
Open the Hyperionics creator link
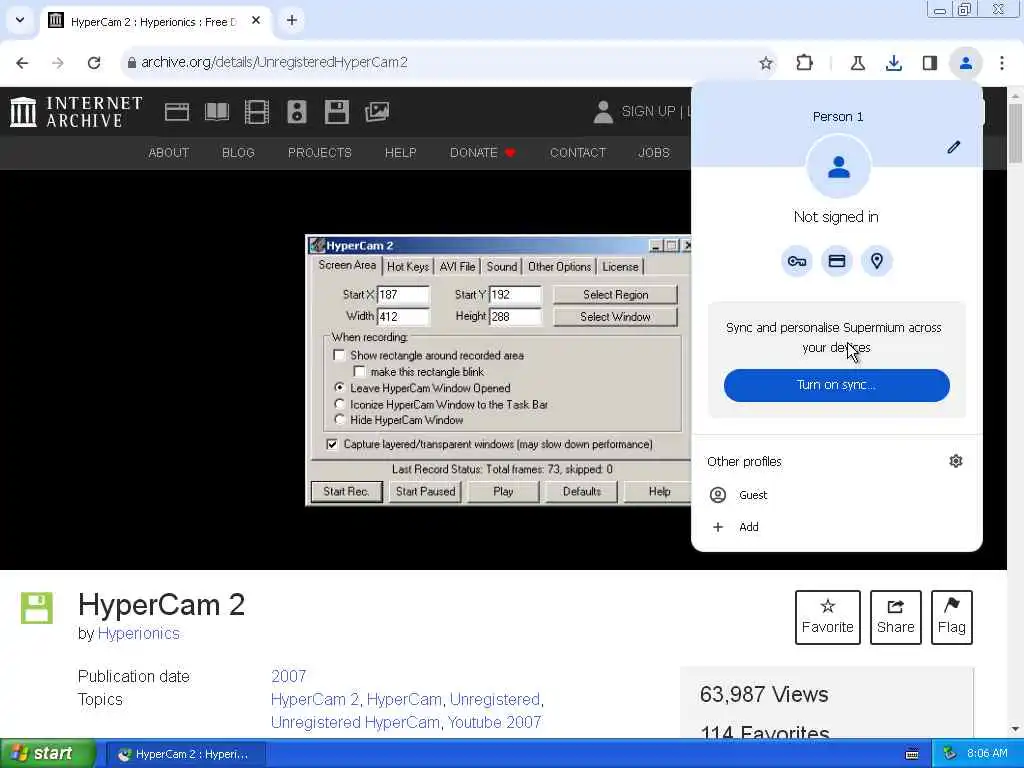click(x=138, y=633)
